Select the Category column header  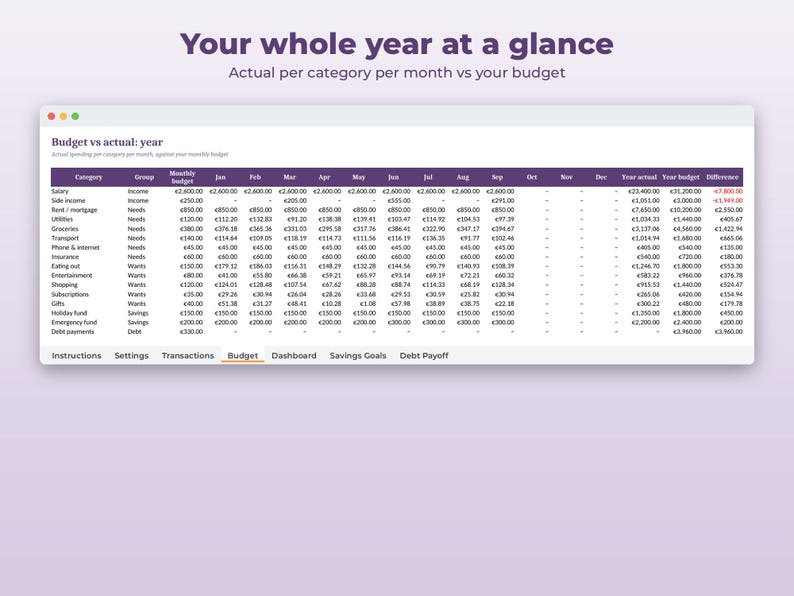(x=89, y=177)
